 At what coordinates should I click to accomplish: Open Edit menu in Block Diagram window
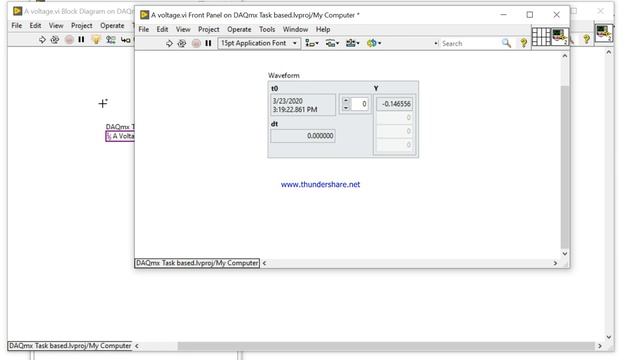tap(35, 25)
